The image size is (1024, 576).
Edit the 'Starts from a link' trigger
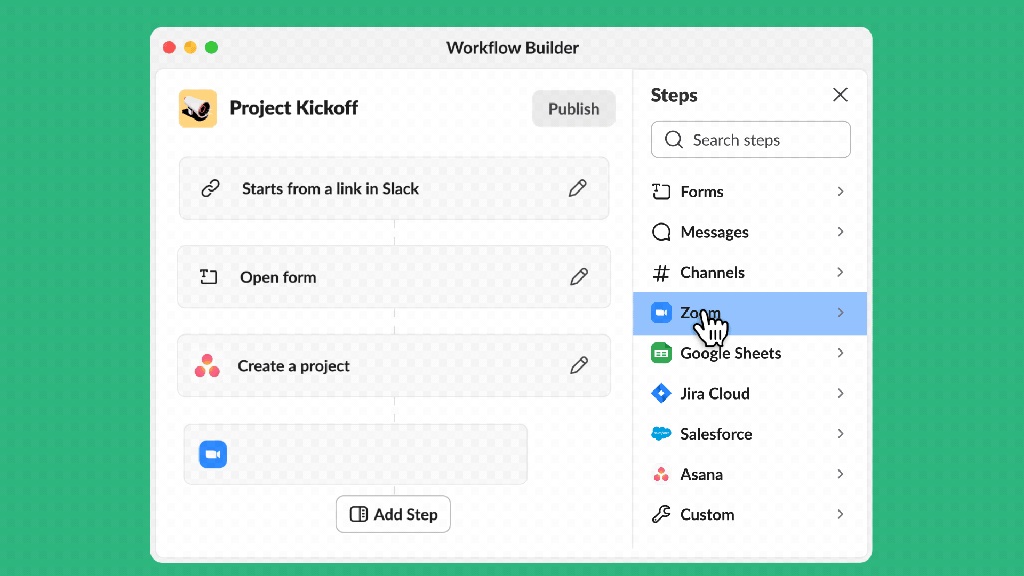577,188
